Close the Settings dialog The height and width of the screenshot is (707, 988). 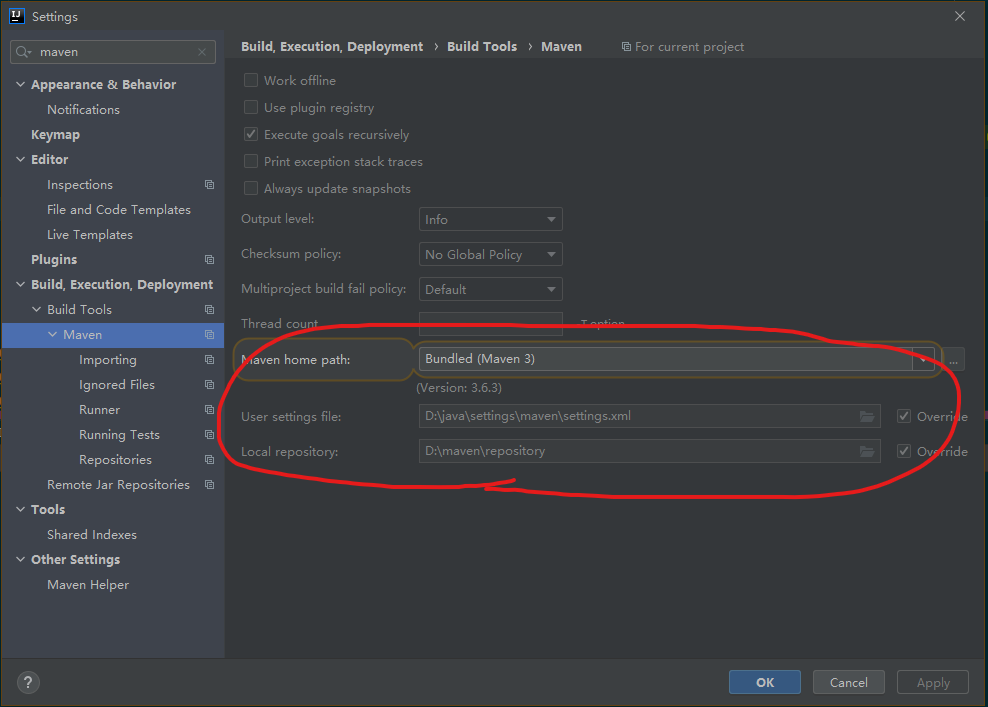coord(960,16)
